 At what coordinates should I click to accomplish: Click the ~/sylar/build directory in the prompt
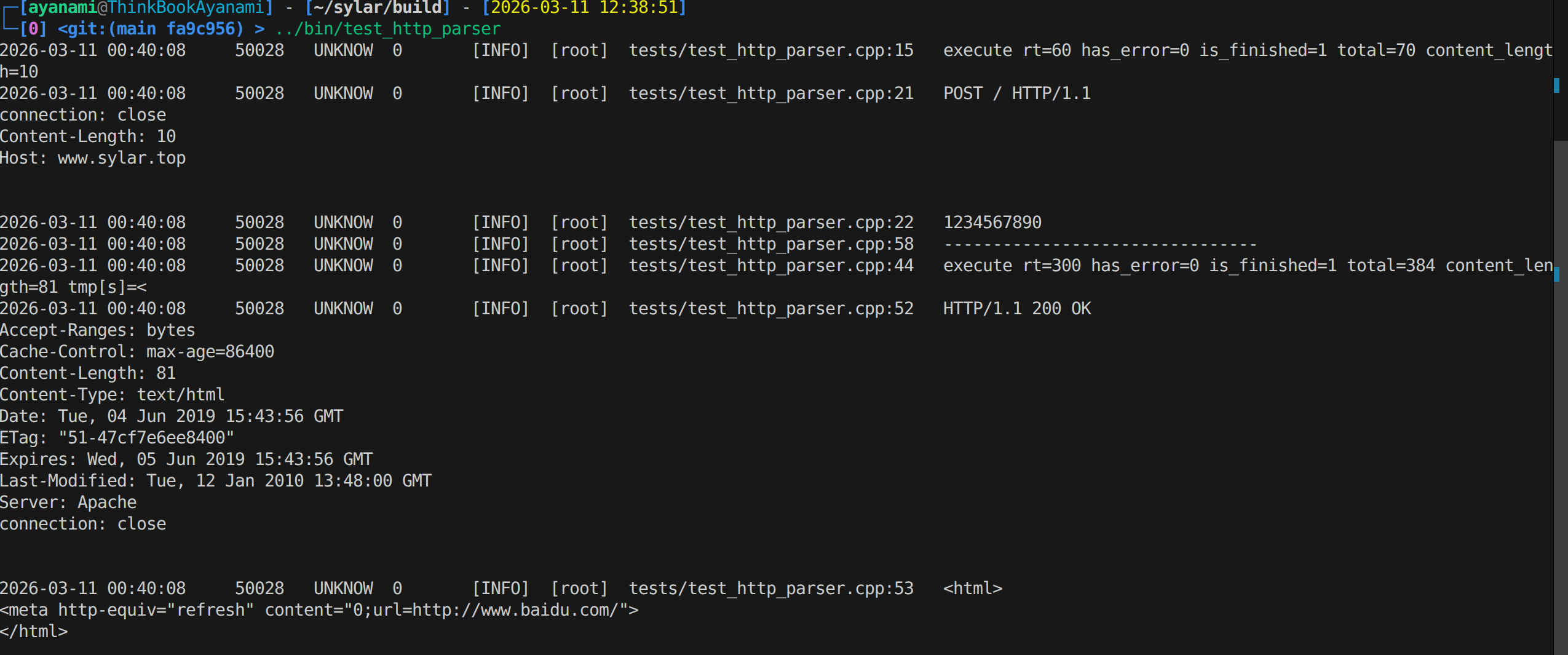[x=378, y=8]
